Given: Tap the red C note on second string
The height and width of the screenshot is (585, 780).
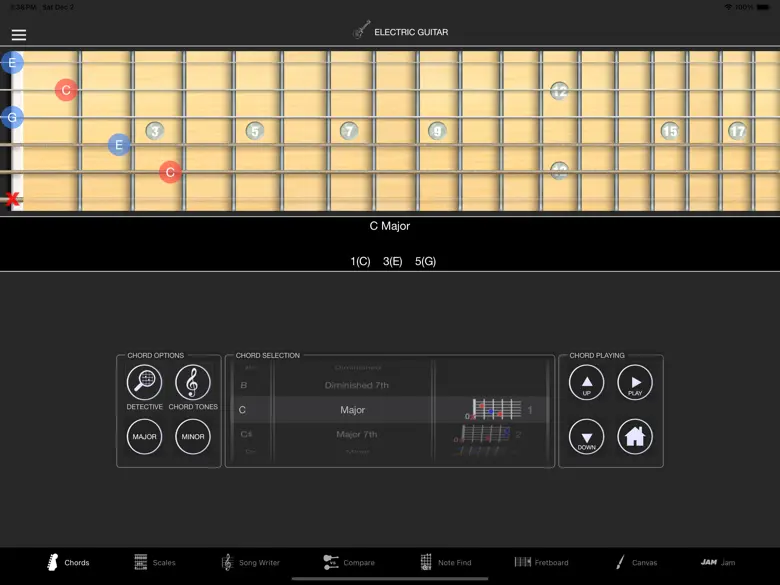Looking at the screenshot, I should click(x=66, y=90).
